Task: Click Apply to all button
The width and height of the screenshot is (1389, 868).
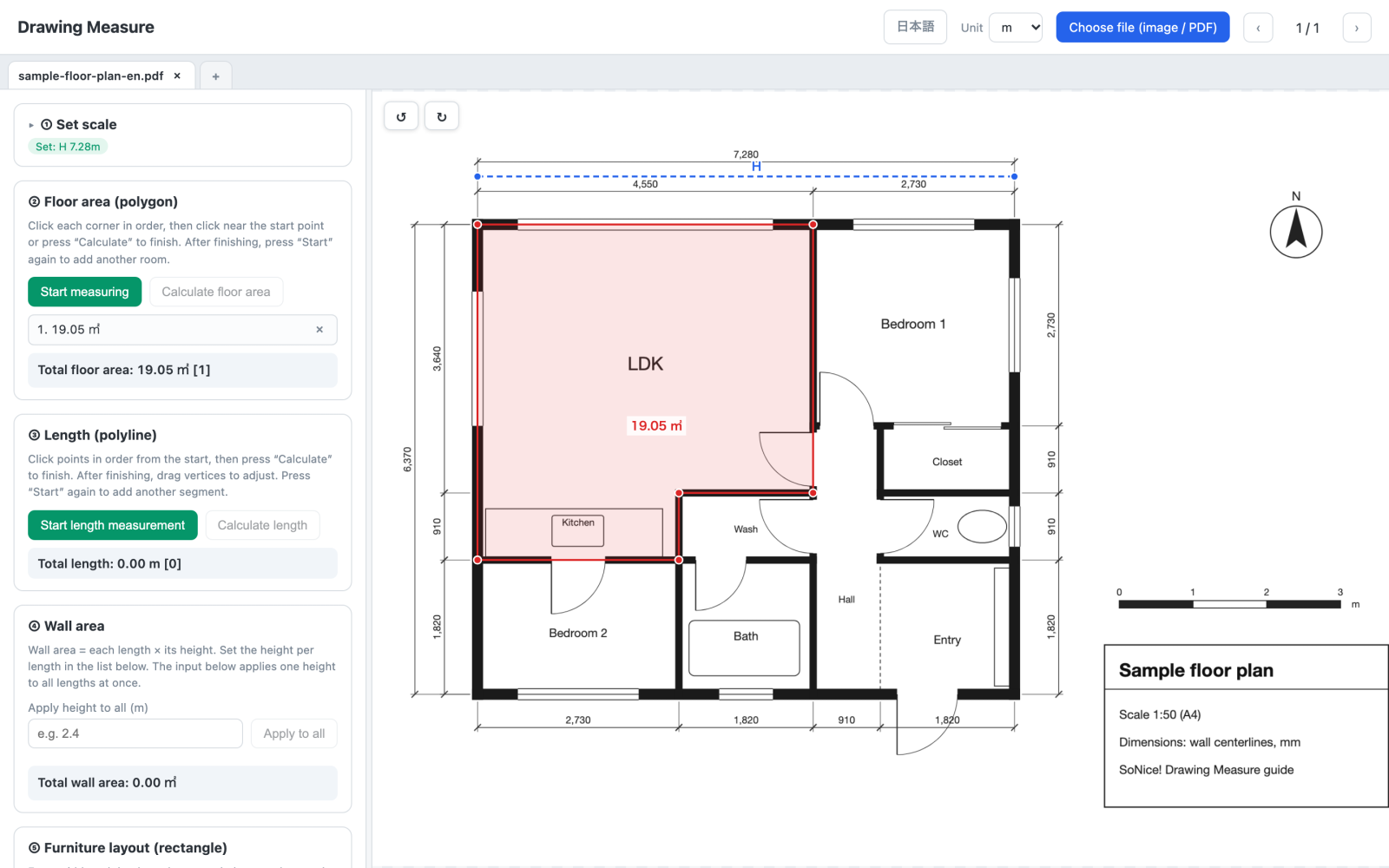Action: (x=294, y=733)
